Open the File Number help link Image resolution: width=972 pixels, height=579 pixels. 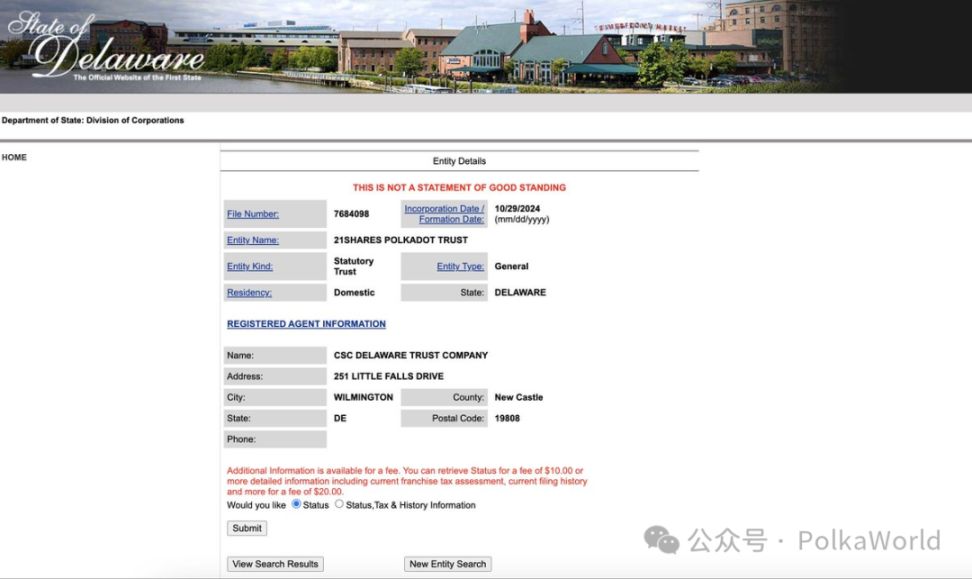coord(253,214)
